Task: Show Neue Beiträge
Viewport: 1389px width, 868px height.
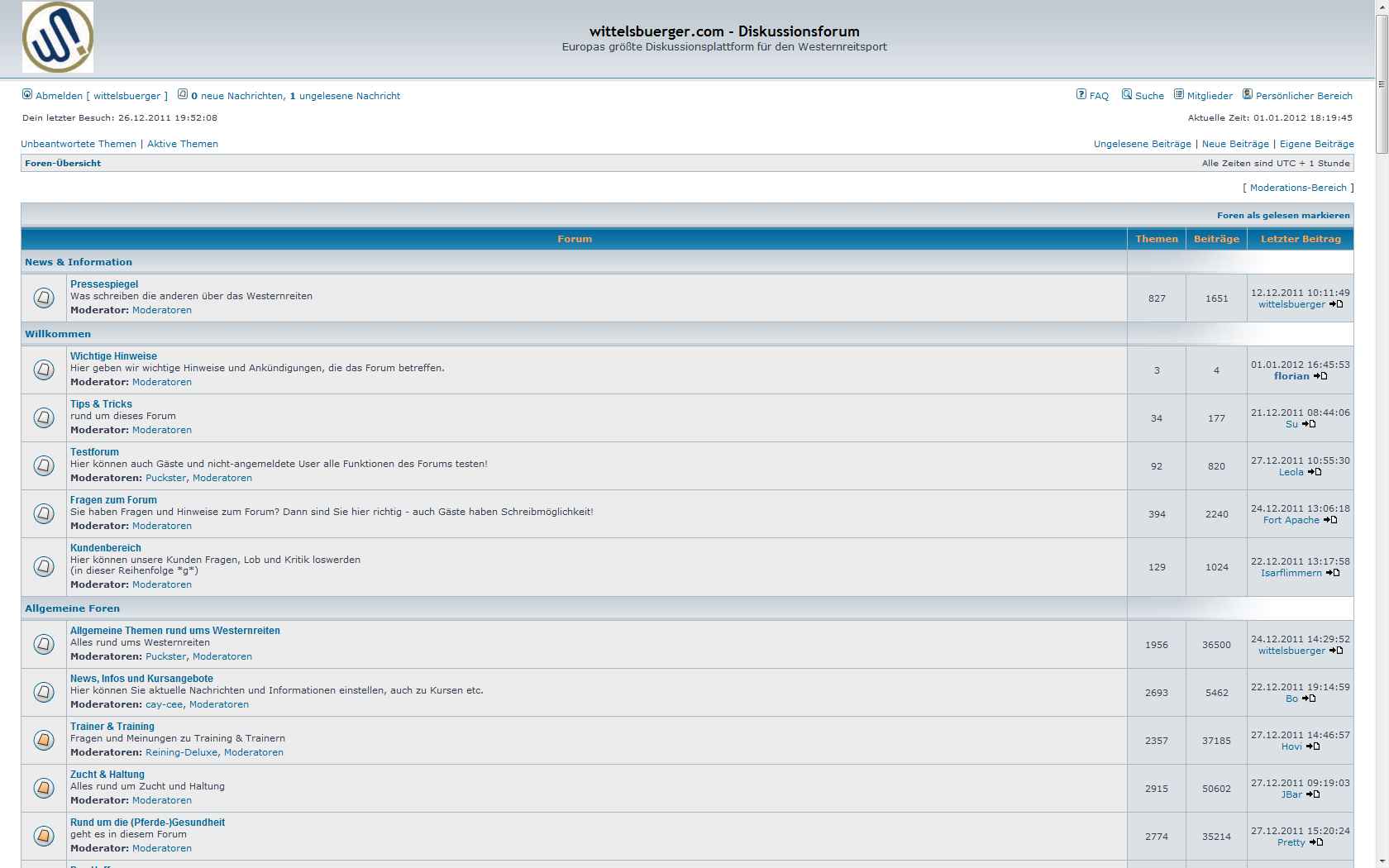Action: pyautogui.click(x=1235, y=144)
